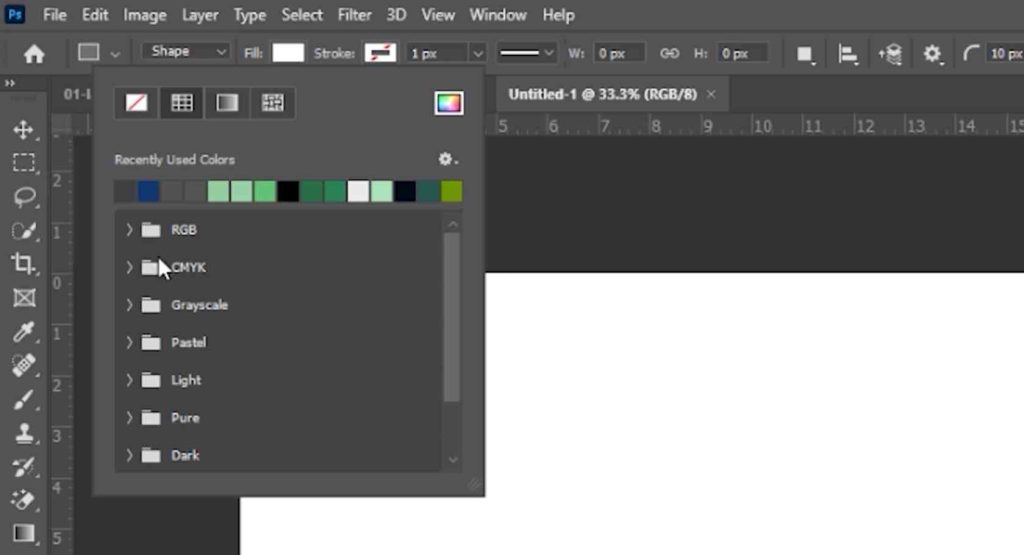Pick the olive green recent color
Screen dimensions: 1024x555
[x=451, y=191]
